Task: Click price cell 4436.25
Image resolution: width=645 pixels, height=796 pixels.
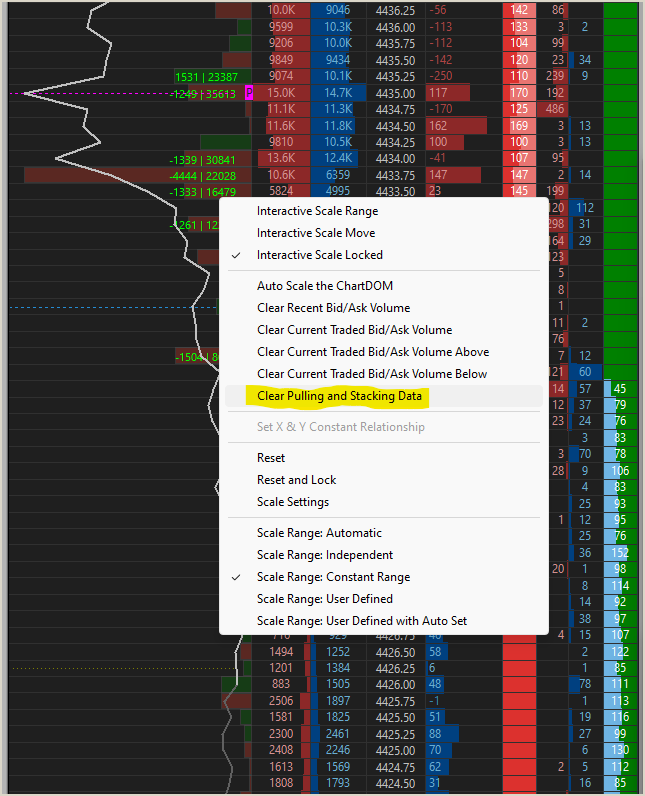Action: coord(395,10)
